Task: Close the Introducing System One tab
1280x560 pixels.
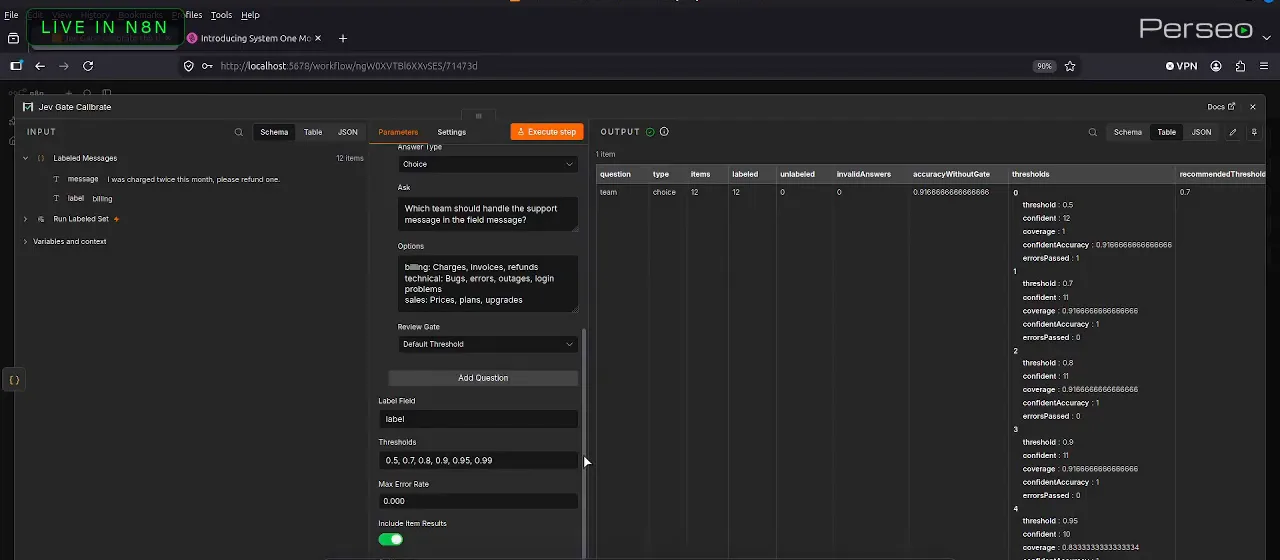Action: pyautogui.click(x=318, y=38)
